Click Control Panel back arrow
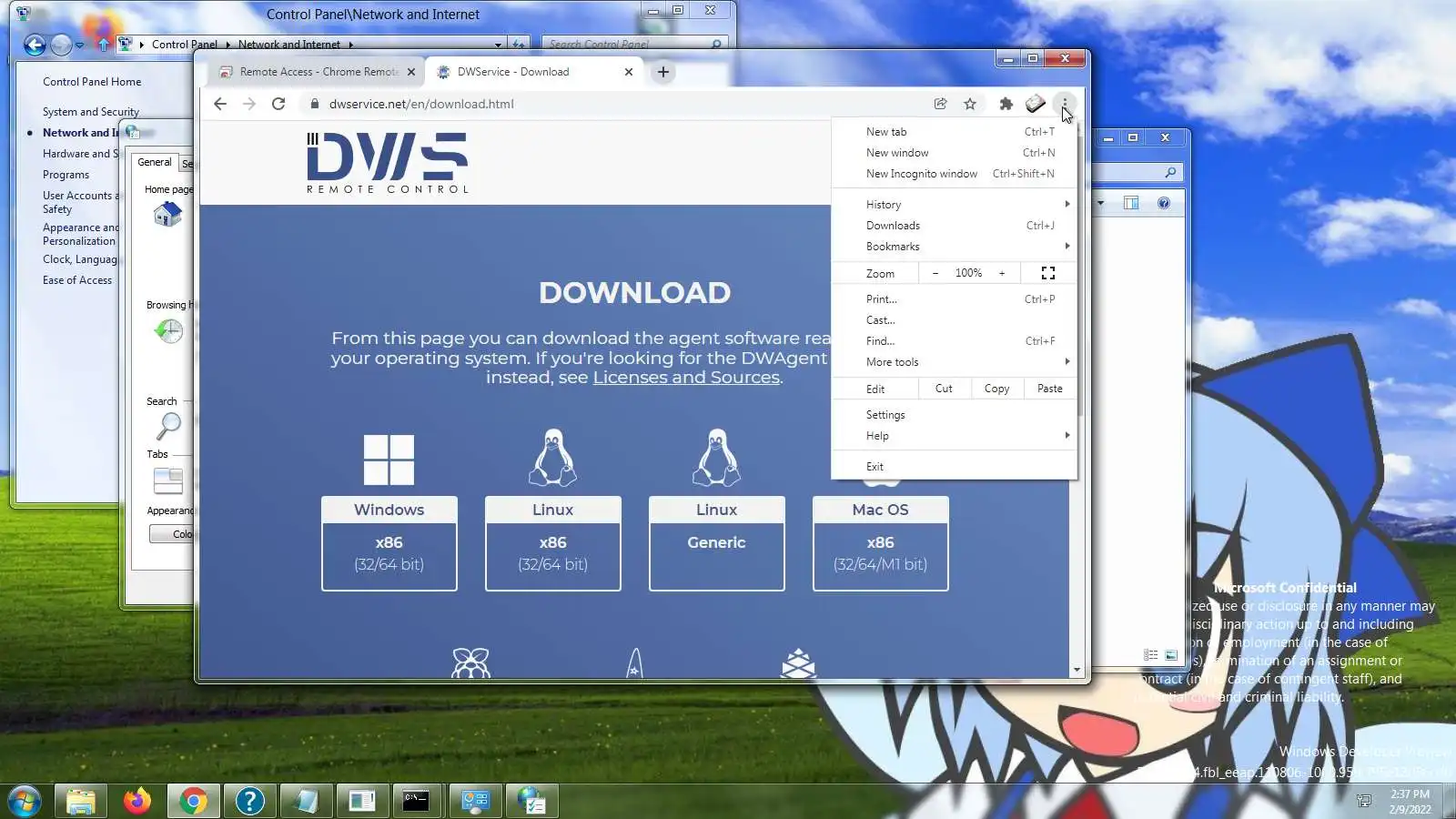This screenshot has height=819, width=1456. 35,45
